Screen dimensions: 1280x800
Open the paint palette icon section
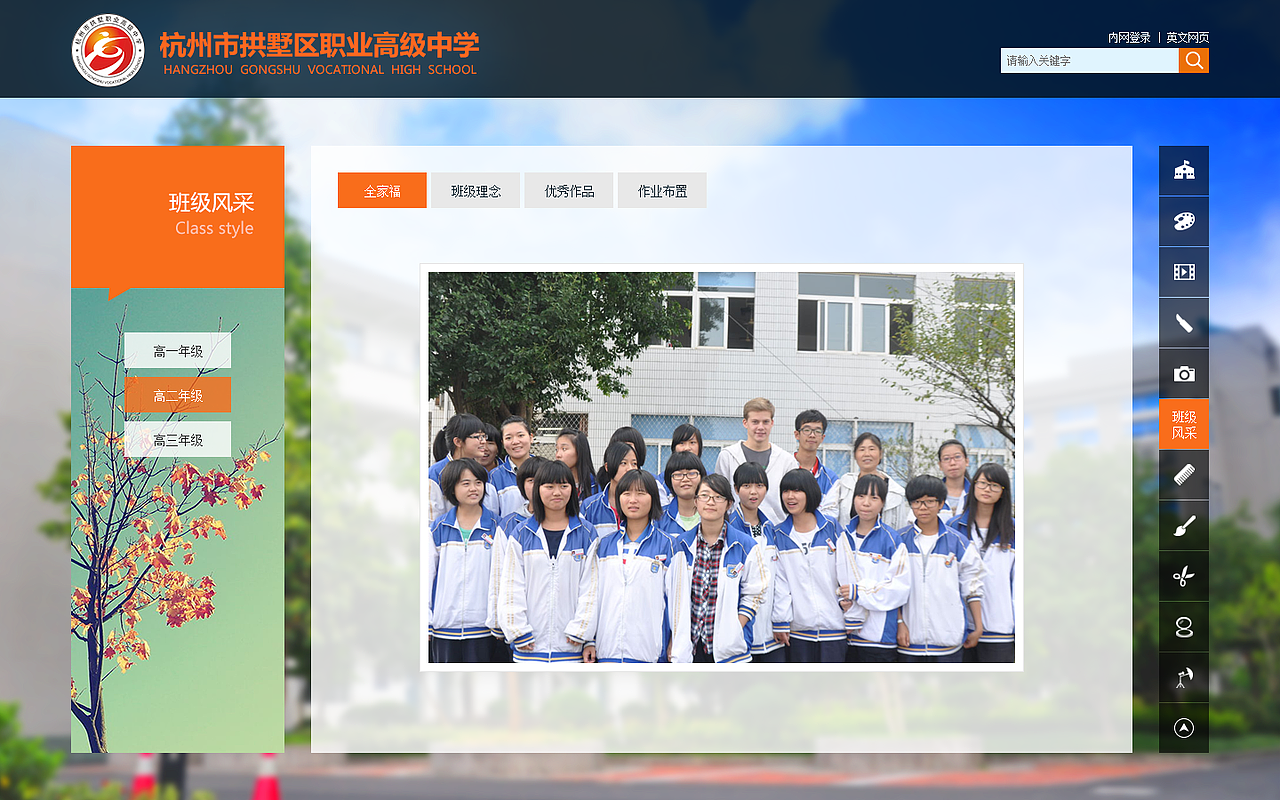coord(1184,222)
